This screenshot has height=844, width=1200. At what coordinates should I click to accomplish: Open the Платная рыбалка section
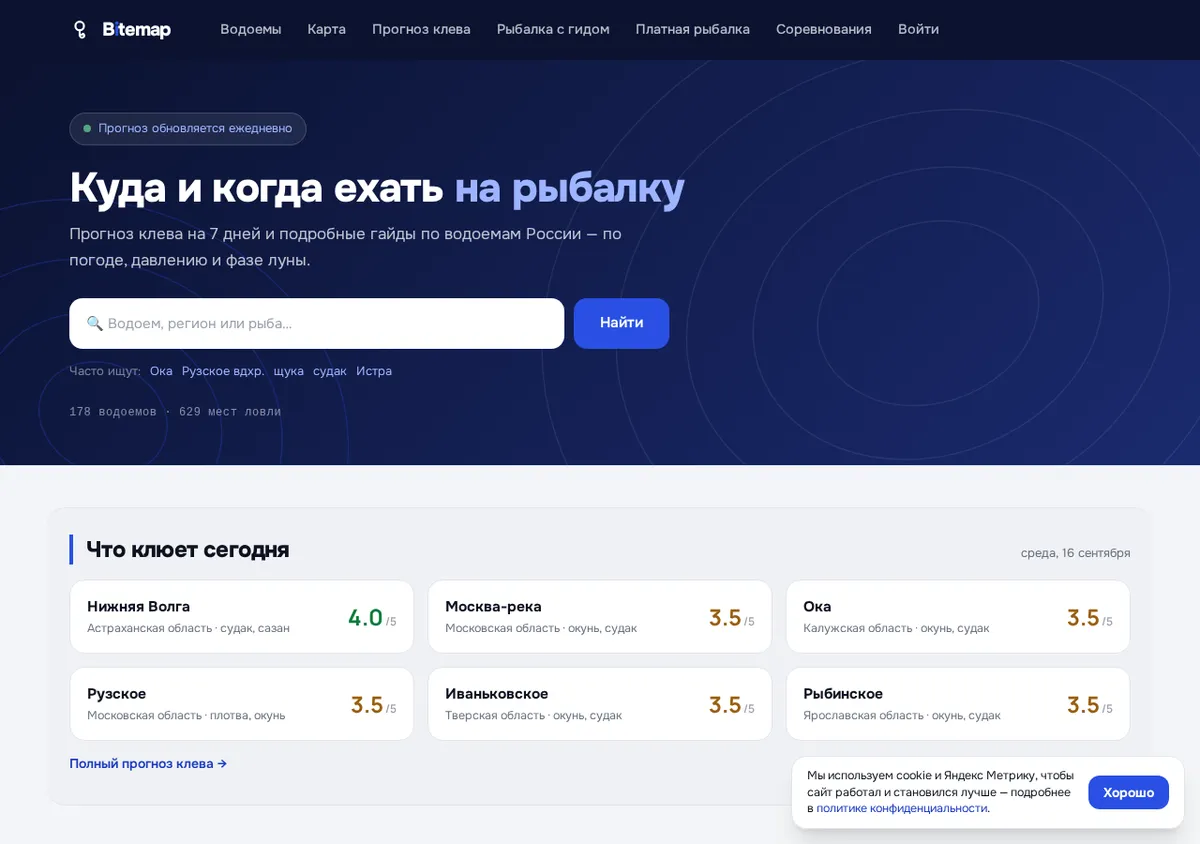coord(693,30)
